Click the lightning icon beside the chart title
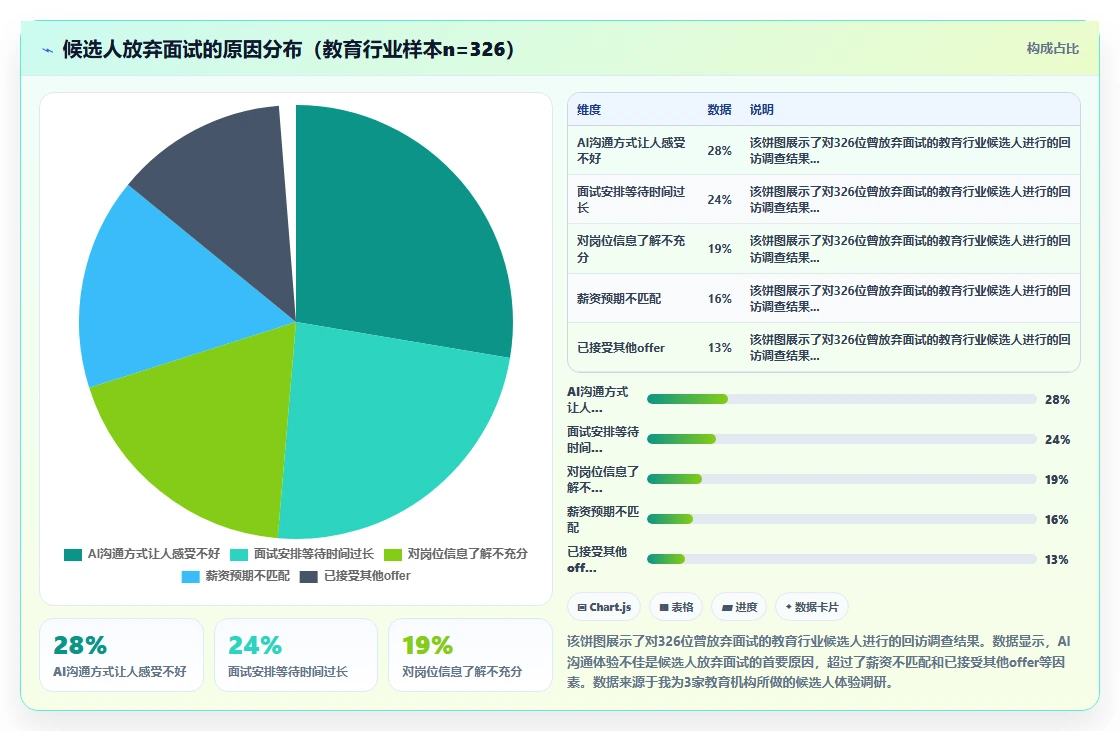1120x731 pixels. pyautogui.click(x=48, y=50)
